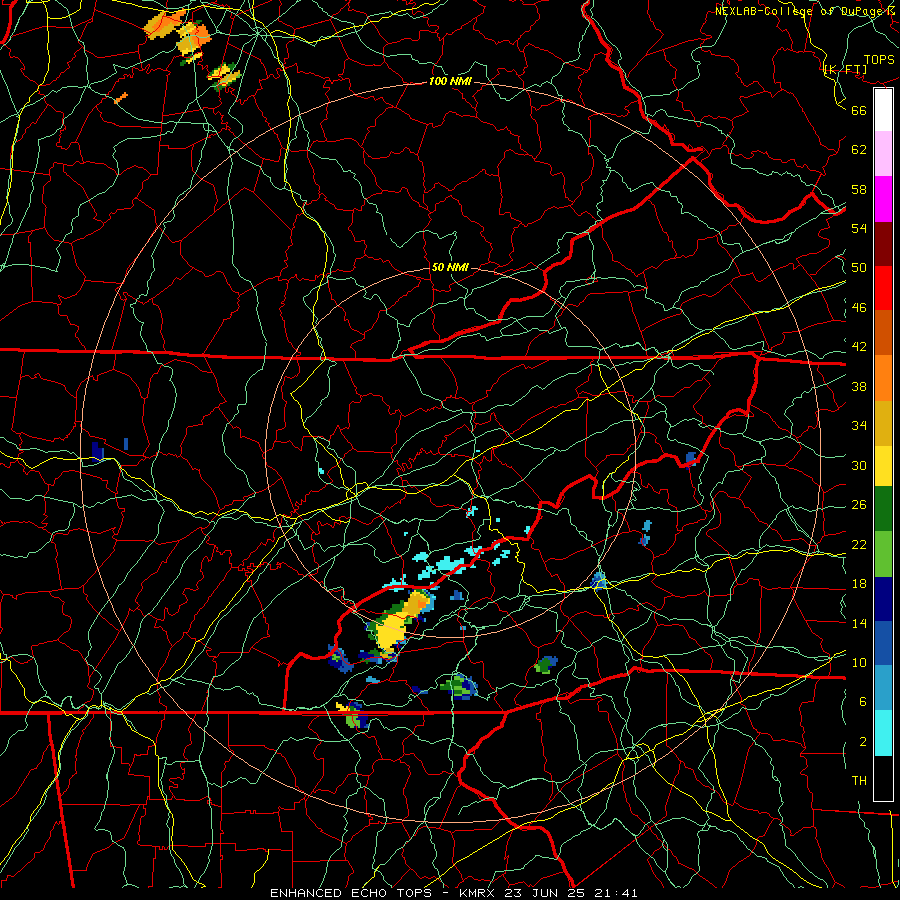This screenshot has height=900, width=900.
Task: Click the black TH swatch at the legend bottom
Action: (883, 778)
